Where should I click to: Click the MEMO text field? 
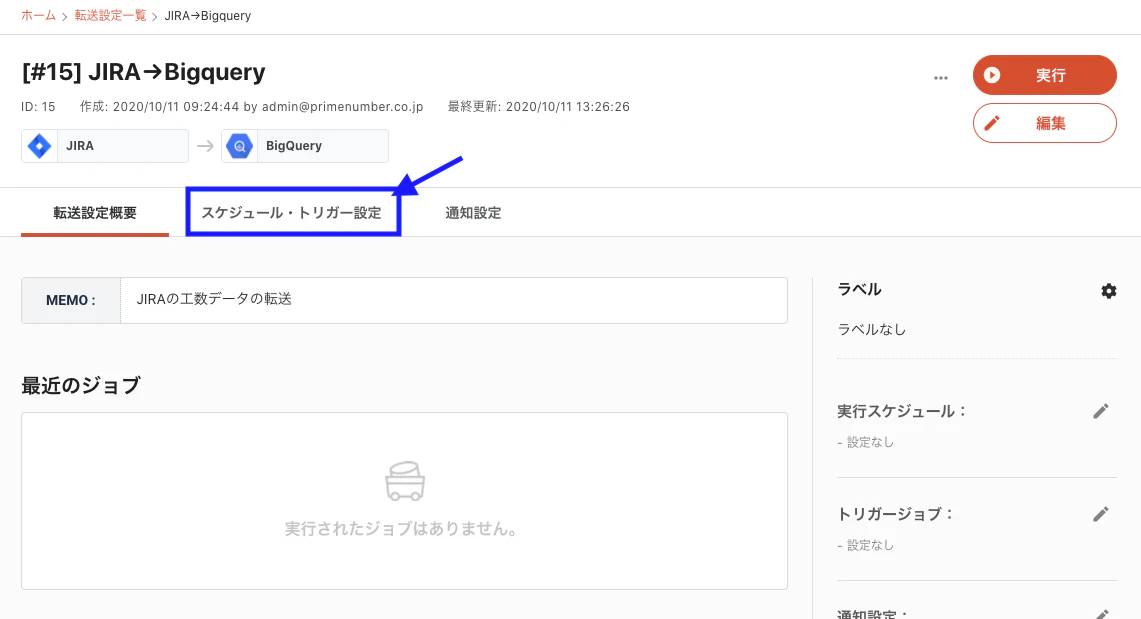(x=453, y=300)
